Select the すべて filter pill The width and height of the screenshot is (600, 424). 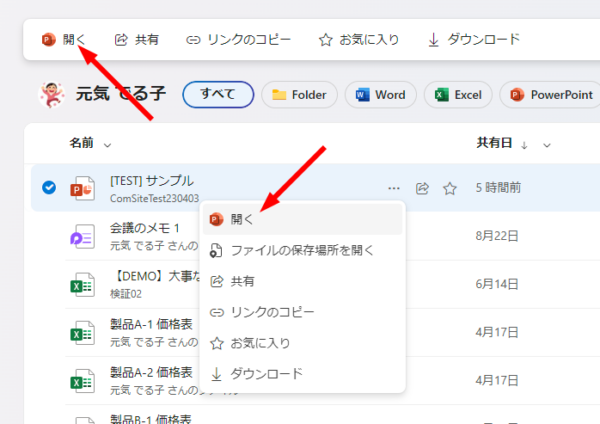(x=218, y=95)
